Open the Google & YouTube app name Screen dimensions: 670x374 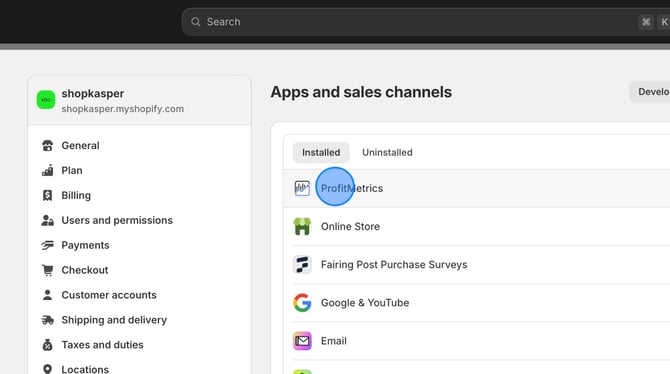click(x=365, y=303)
